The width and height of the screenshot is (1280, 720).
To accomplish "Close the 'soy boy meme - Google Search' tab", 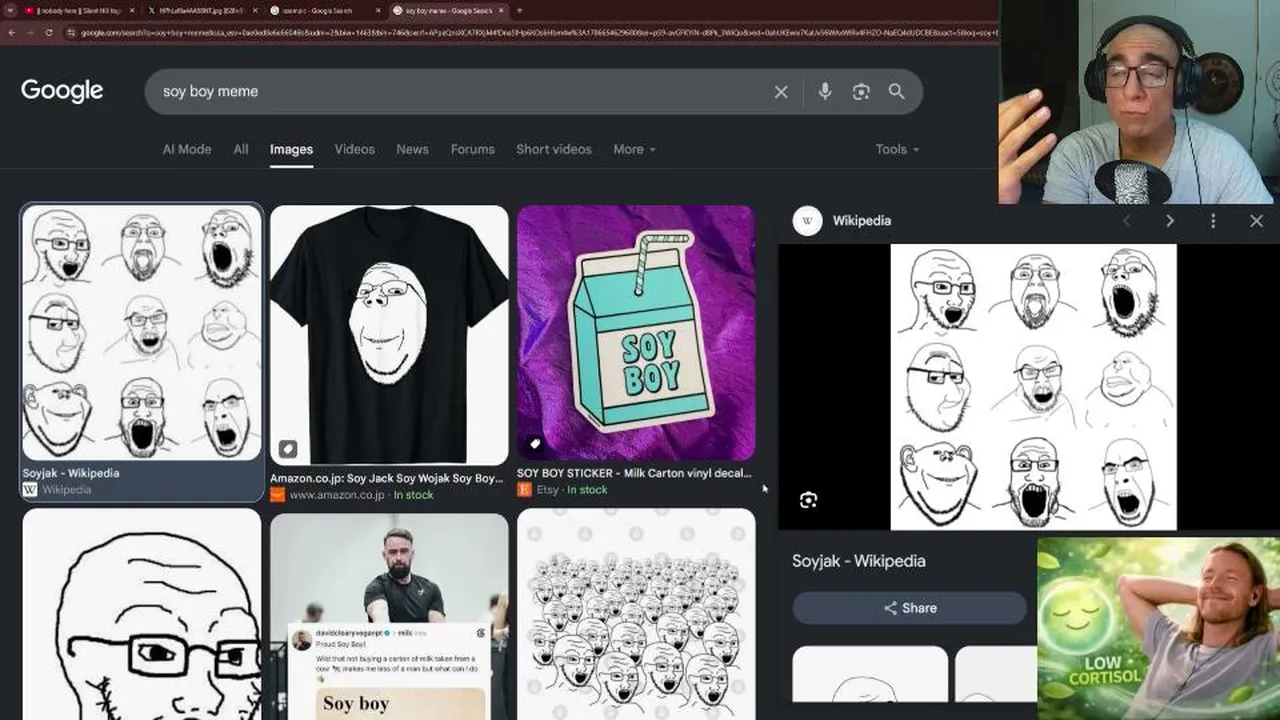I will click(501, 10).
